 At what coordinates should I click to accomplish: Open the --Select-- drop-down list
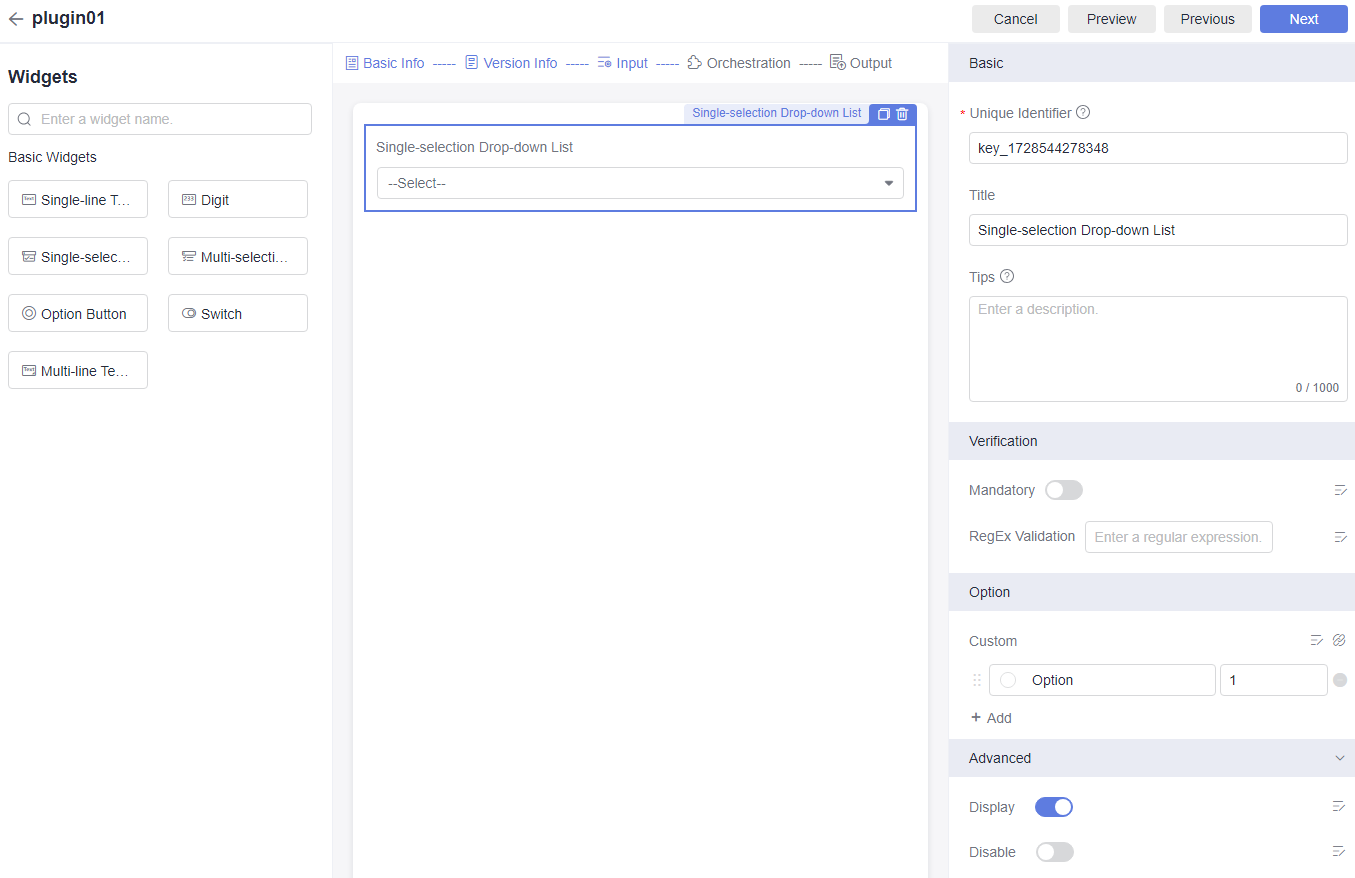pyautogui.click(x=640, y=183)
